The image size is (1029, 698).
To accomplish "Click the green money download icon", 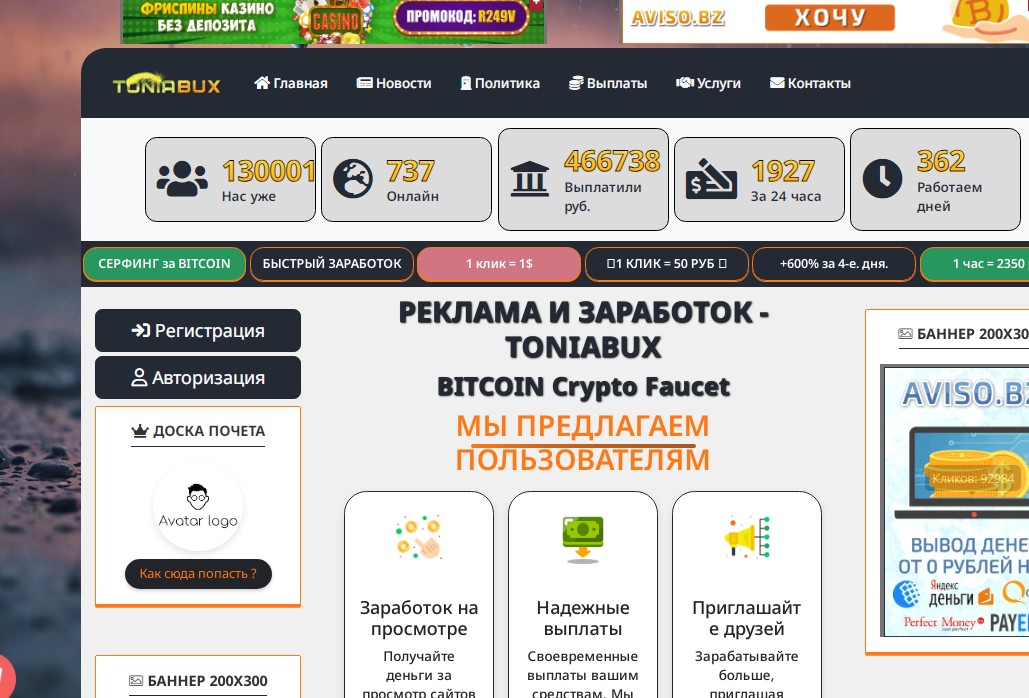I will point(583,539).
